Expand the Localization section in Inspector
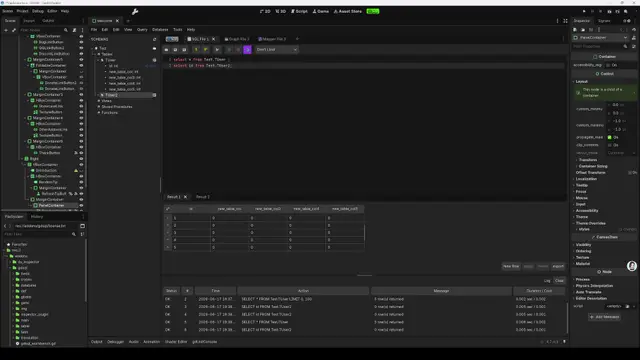Screen dimensions: 640x360 point(586,179)
